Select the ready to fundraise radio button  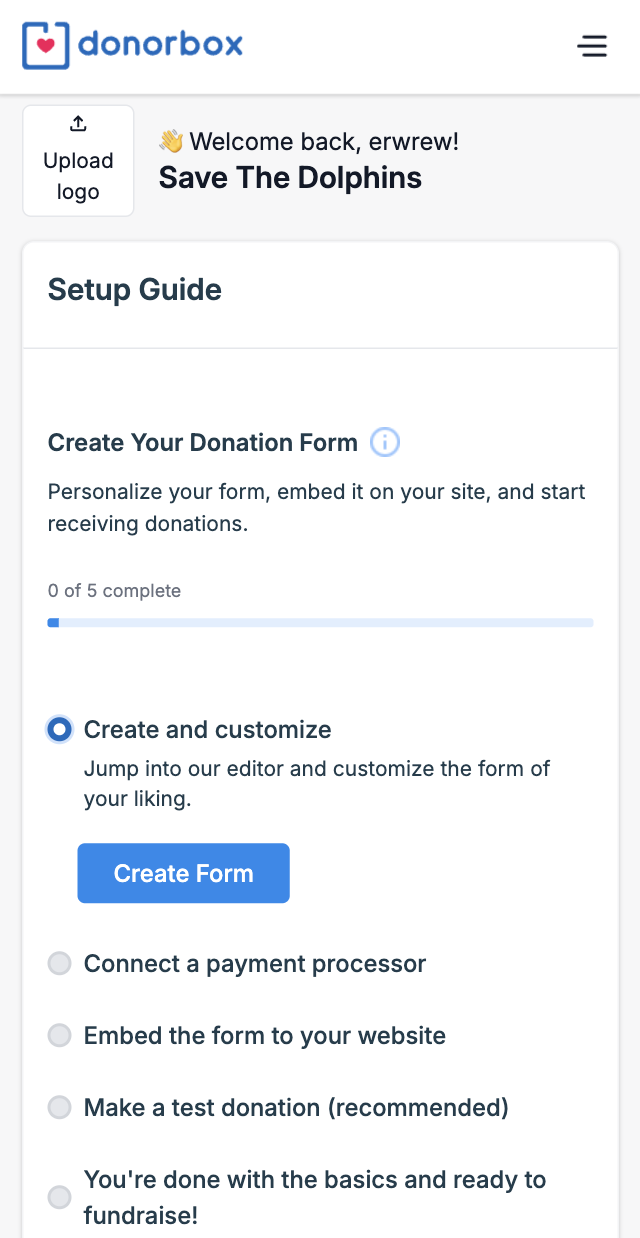[60, 1197]
